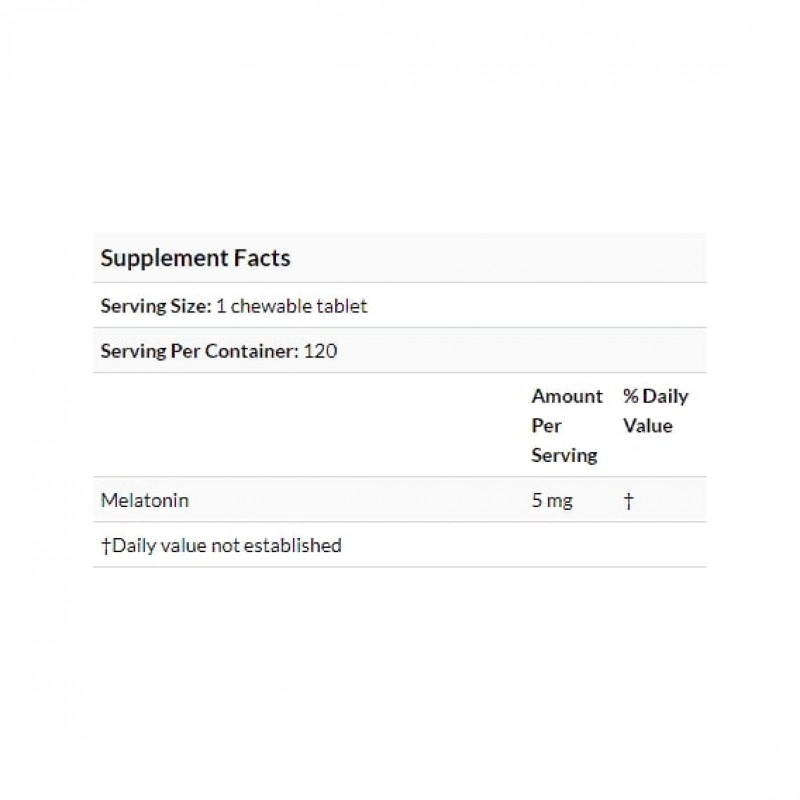Viewport: 800px width, 800px height.
Task: Click the dagger symbol in the Melatonin row
Action: (628, 500)
